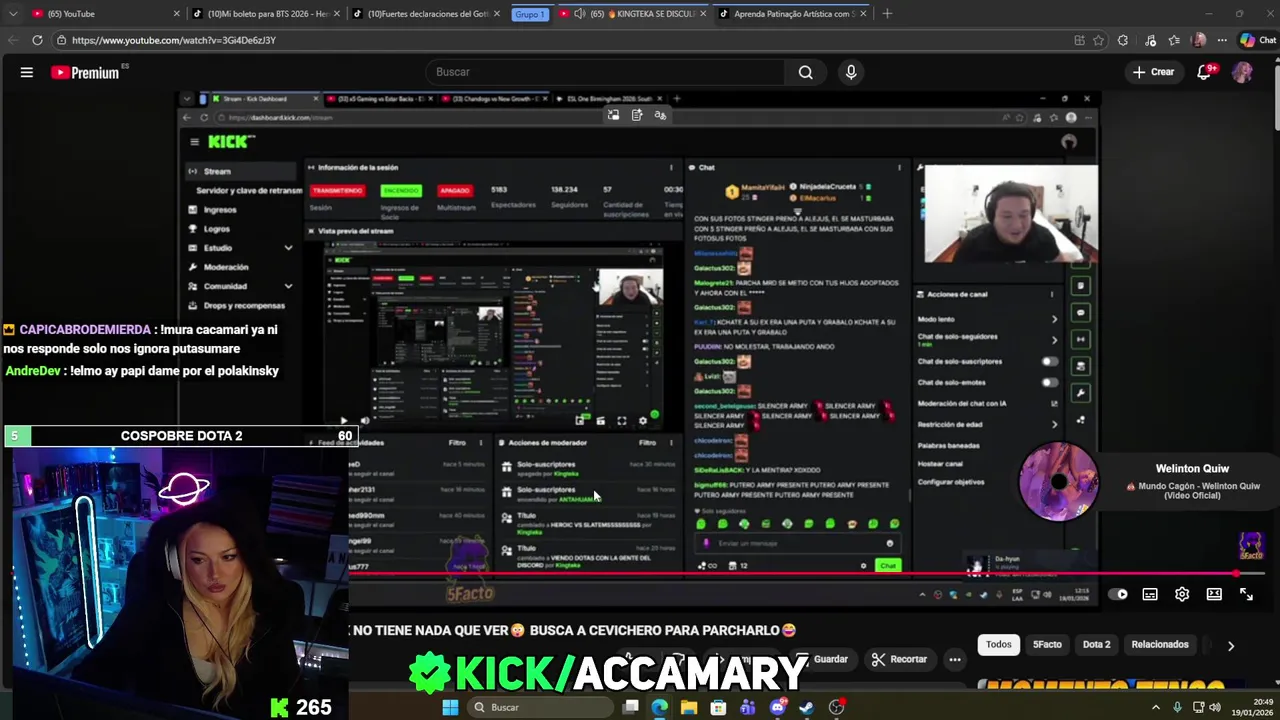This screenshot has height=720, width=1280.
Task: Click the channel watermark on the video
Action: pyautogui.click(x=1251, y=546)
